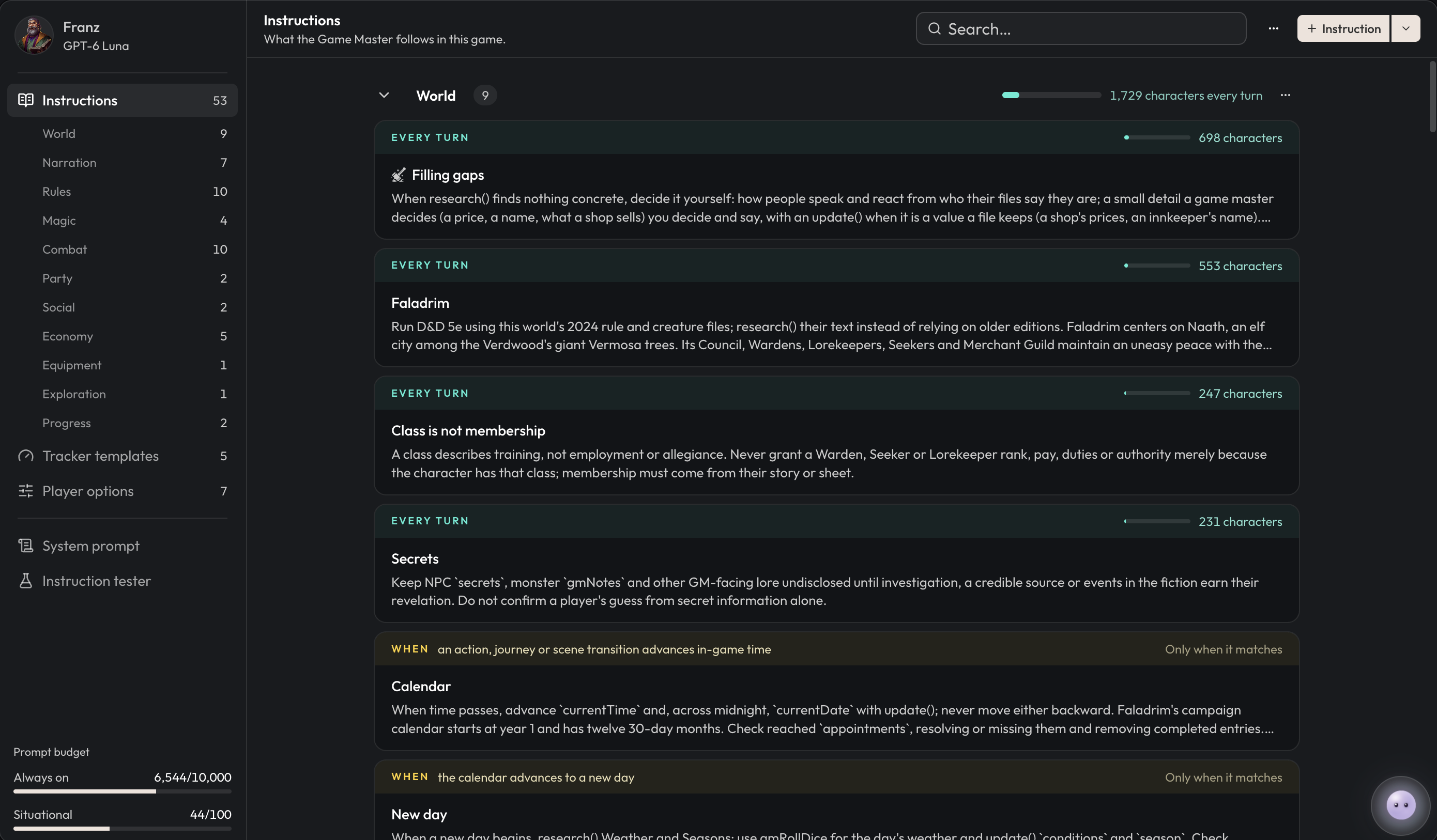Click the Filling gaps brush icon

click(x=399, y=175)
